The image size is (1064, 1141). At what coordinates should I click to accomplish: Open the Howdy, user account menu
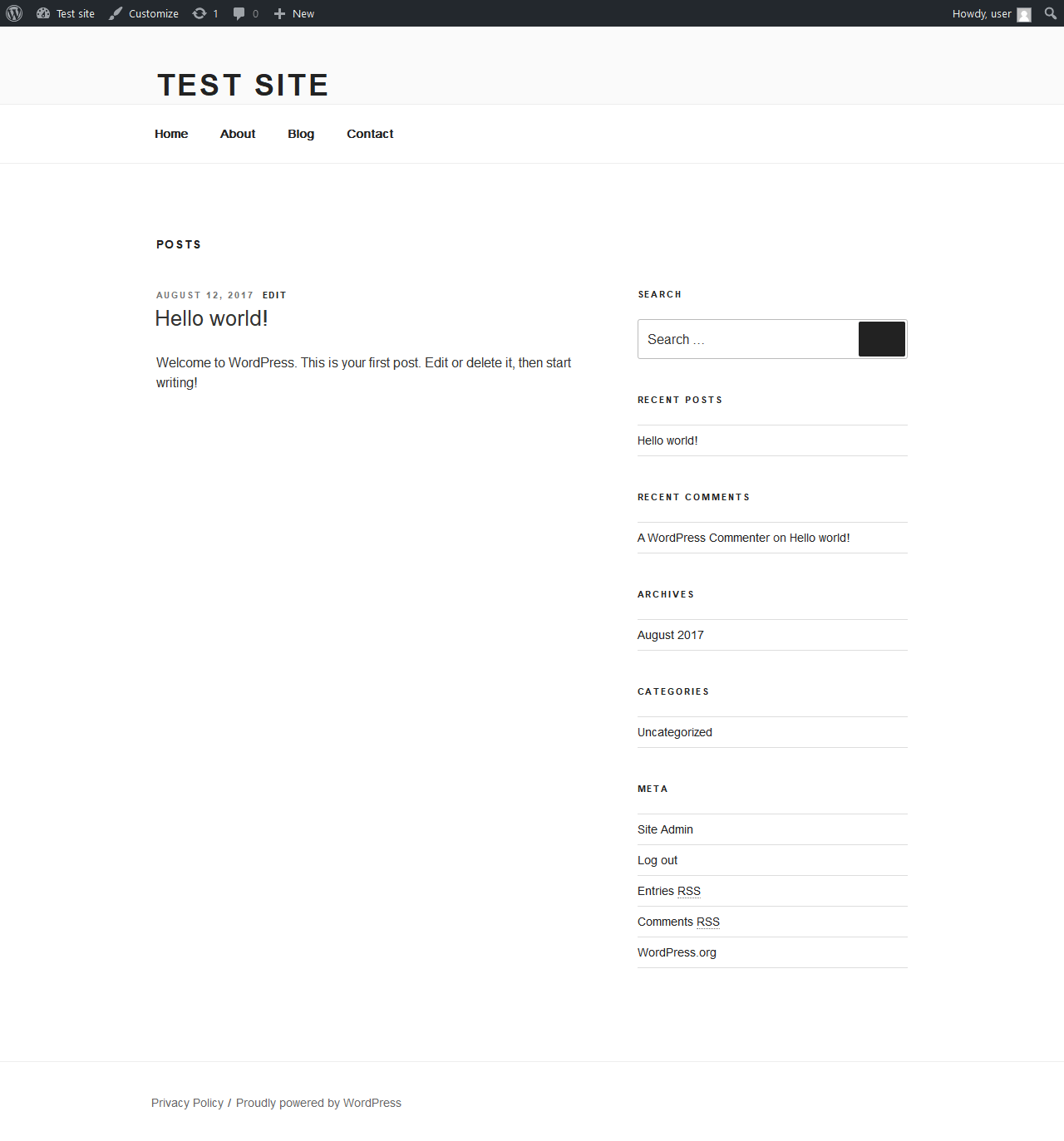(982, 13)
